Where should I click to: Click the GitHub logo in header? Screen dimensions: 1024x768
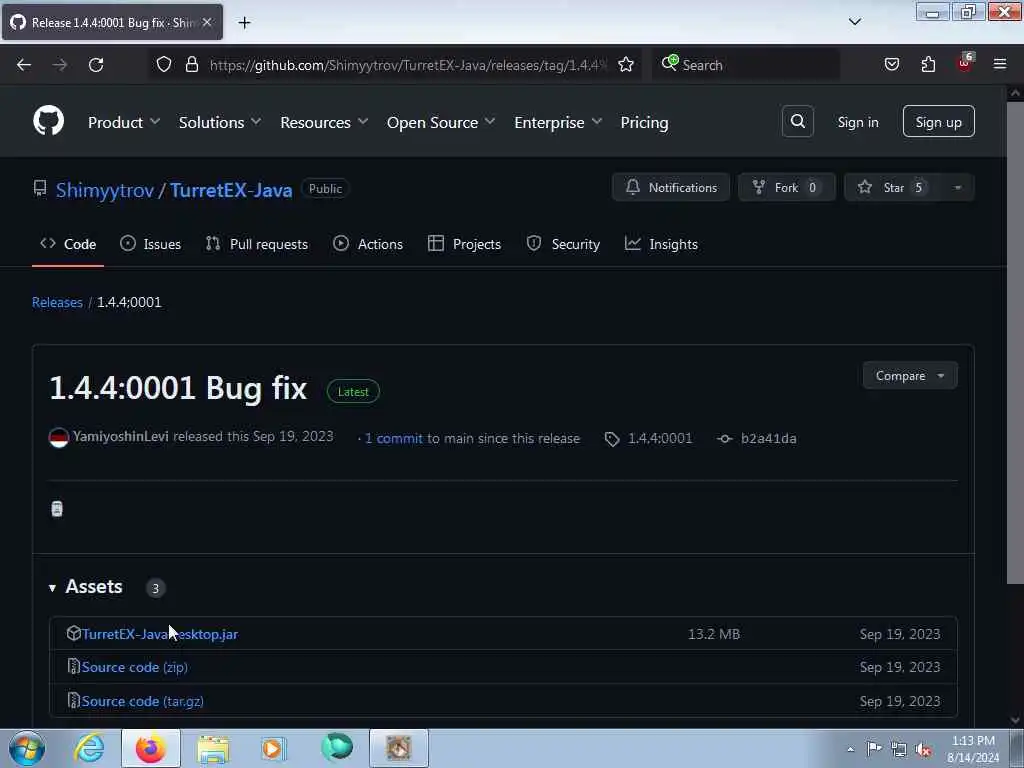click(48, 121)
